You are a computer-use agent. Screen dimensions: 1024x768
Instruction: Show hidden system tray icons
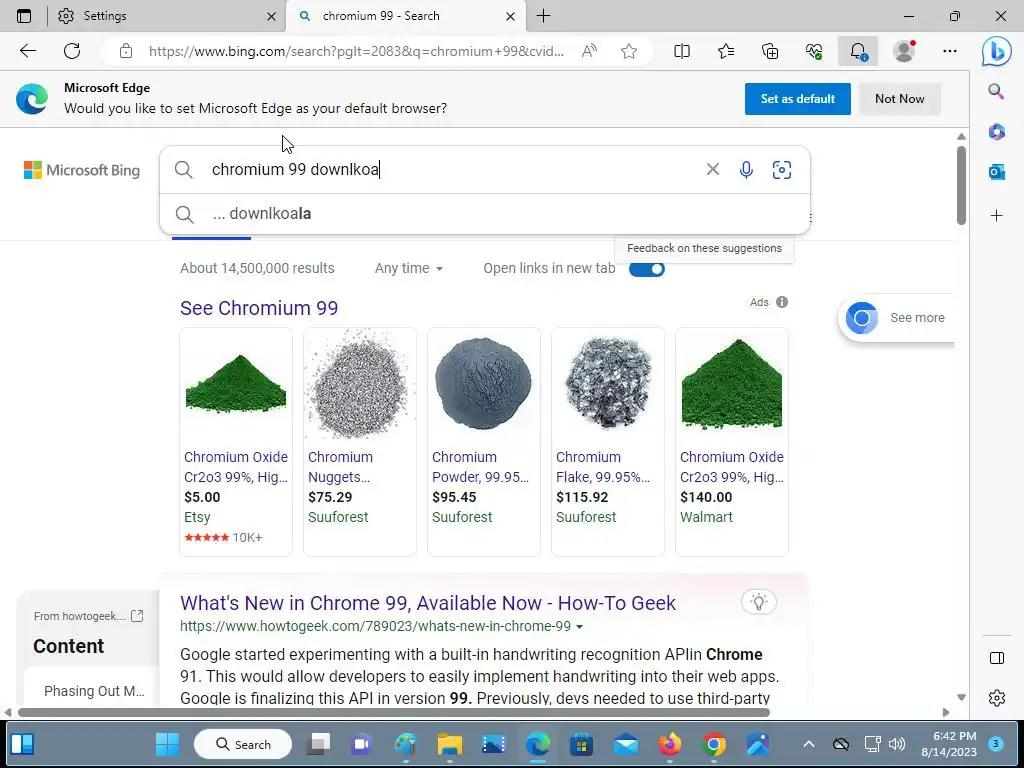point(808,744)
